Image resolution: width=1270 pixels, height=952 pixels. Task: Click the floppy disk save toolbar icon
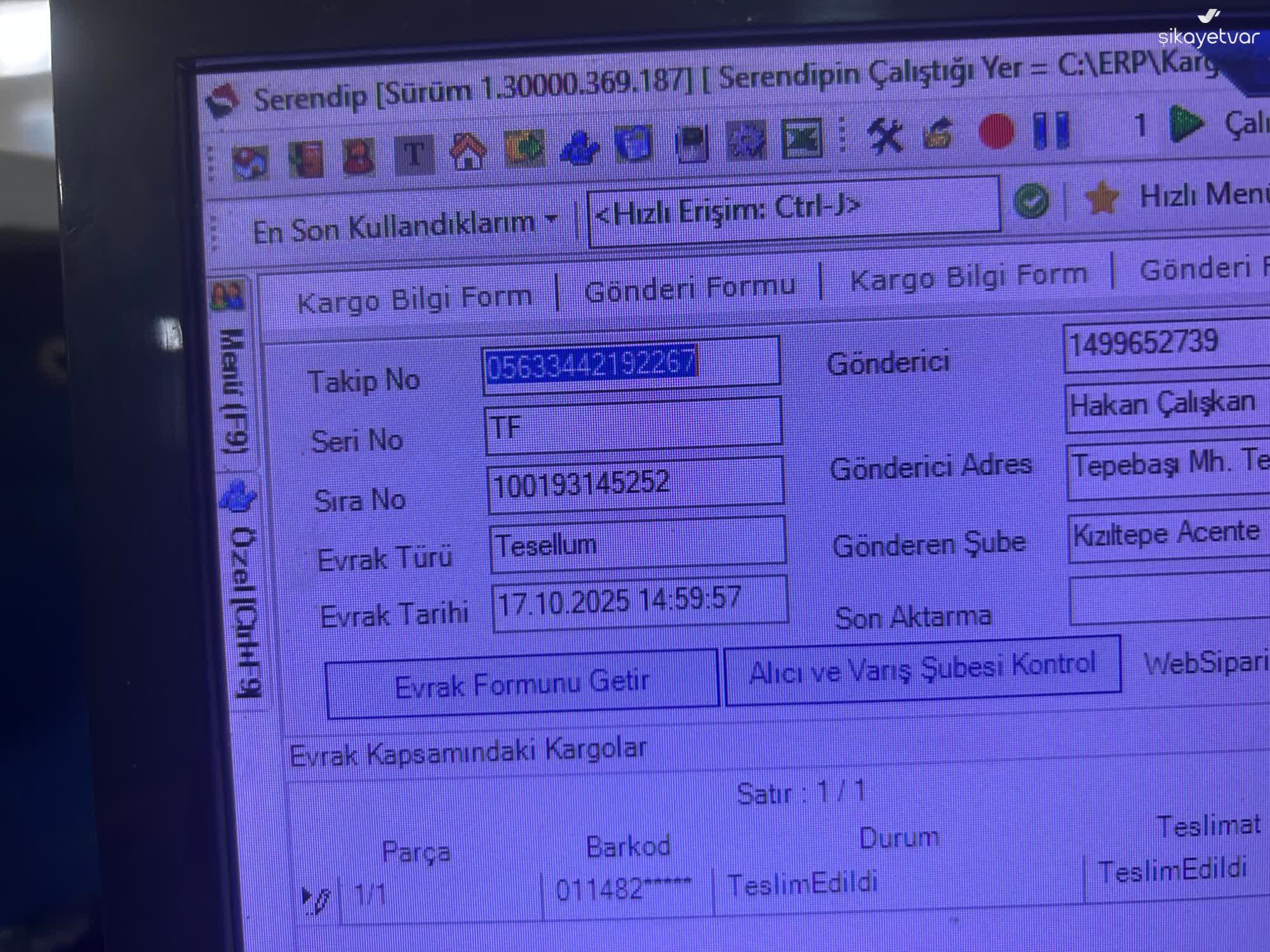(691, 142)
